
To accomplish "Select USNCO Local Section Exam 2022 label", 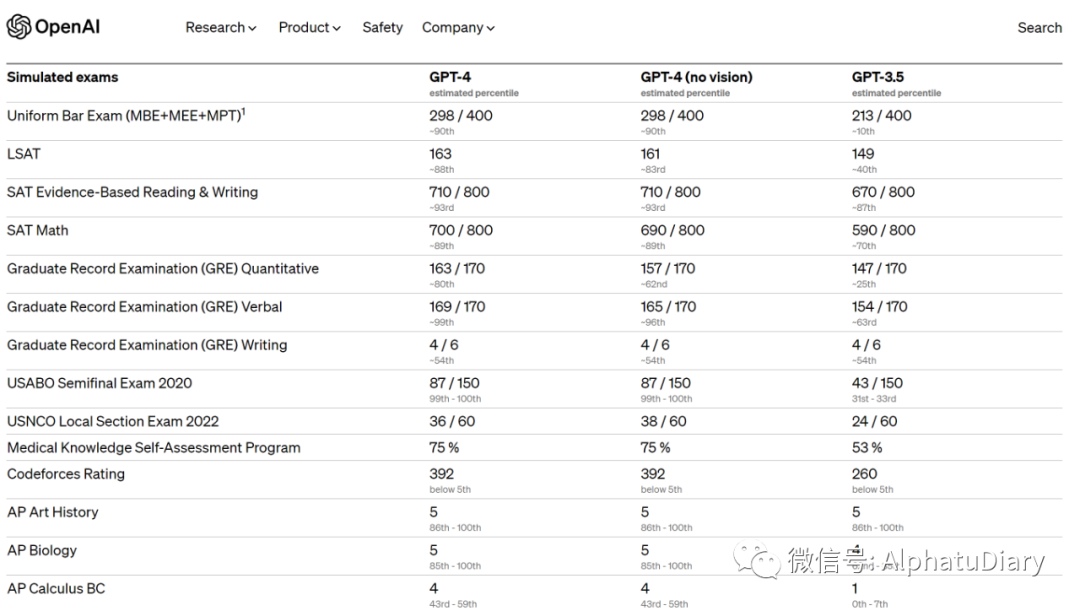I will click(113, 422).
